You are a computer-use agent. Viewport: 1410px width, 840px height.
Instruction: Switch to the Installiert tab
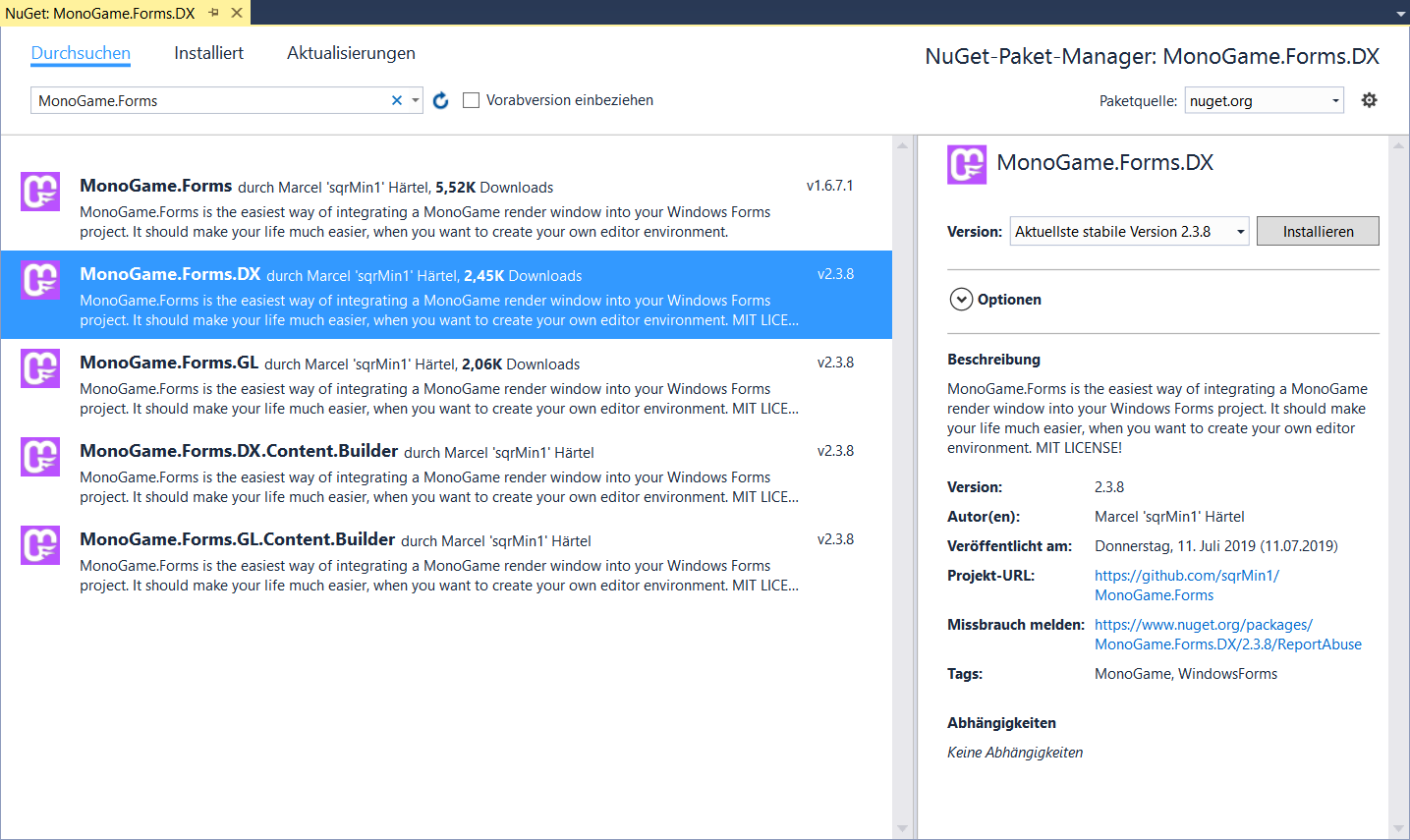click(x=208, y=53)
